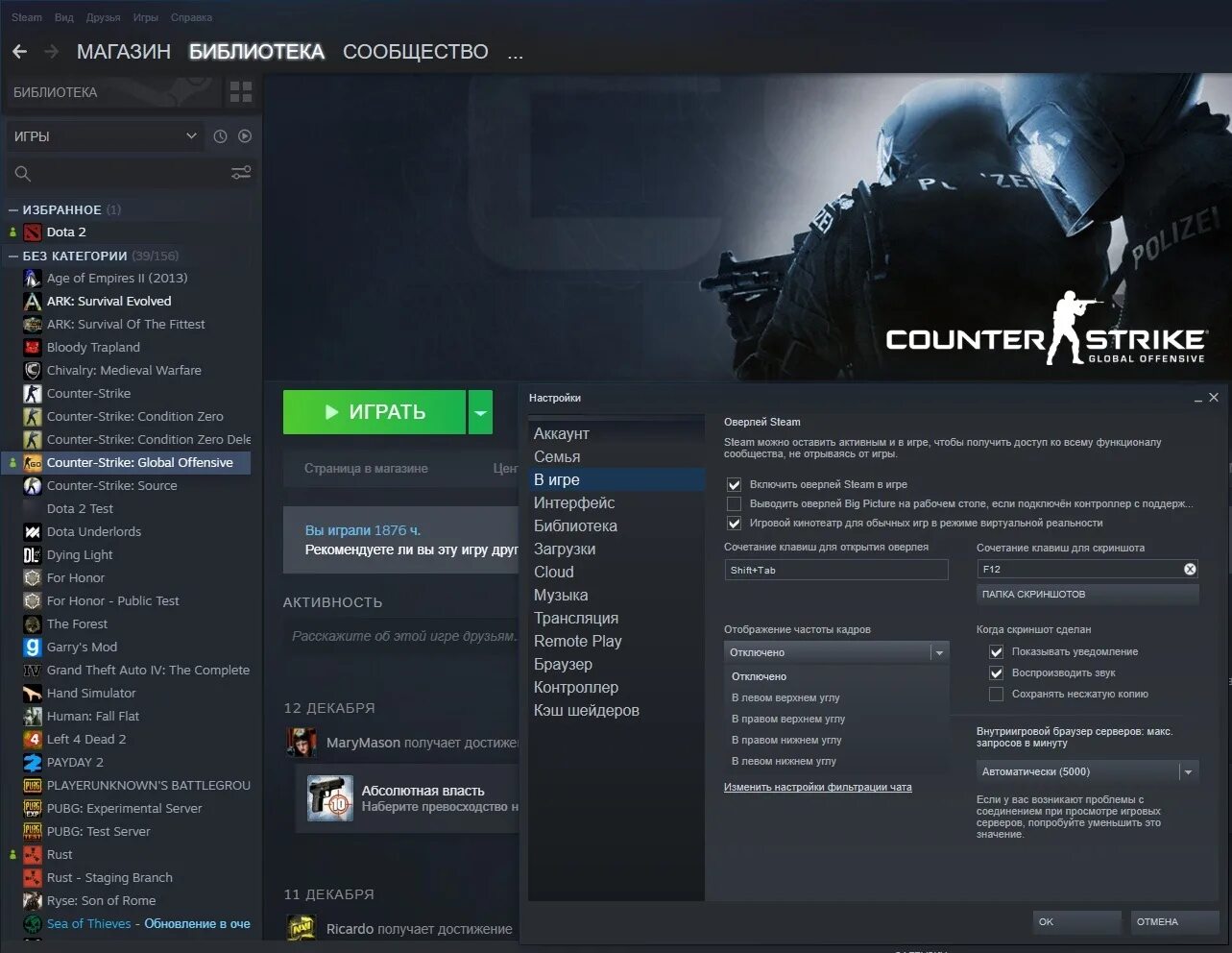Screen dimensions: 1232x953
Task: Click ОТМЕНА button in settings
Action: 1174,922
